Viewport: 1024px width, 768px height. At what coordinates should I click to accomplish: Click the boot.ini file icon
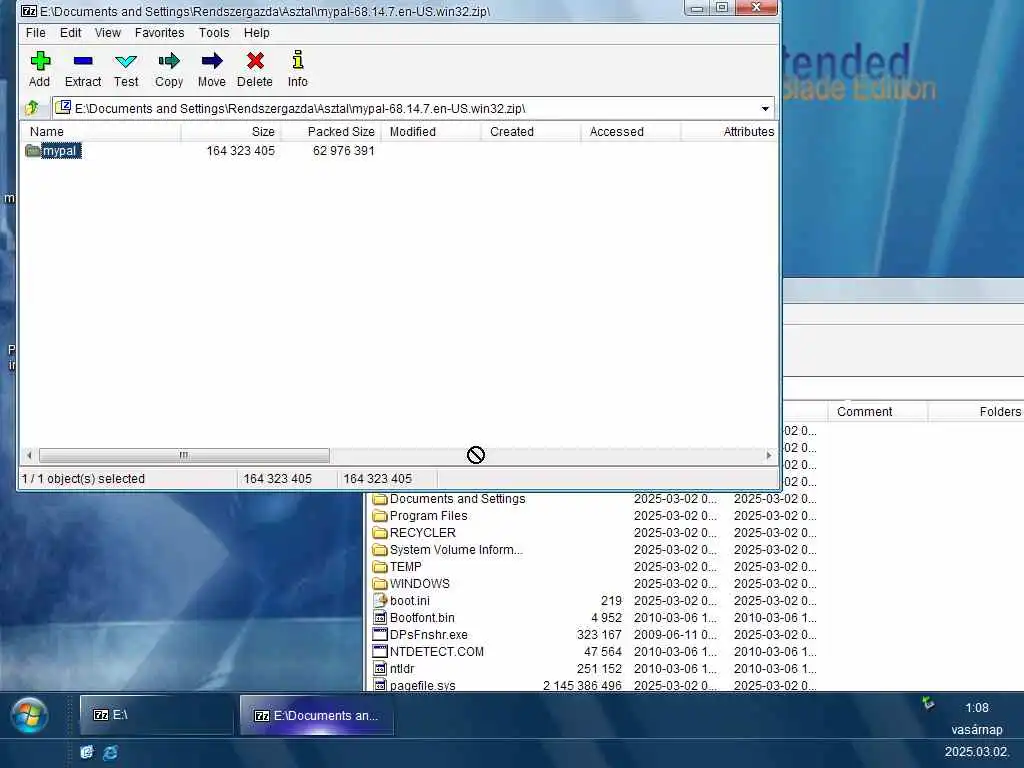tap(380, 601)
